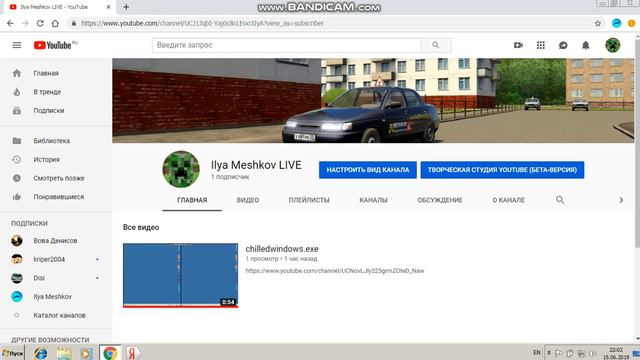
Task: Bookmark this page with the star
Action: [x=598, y=23]
